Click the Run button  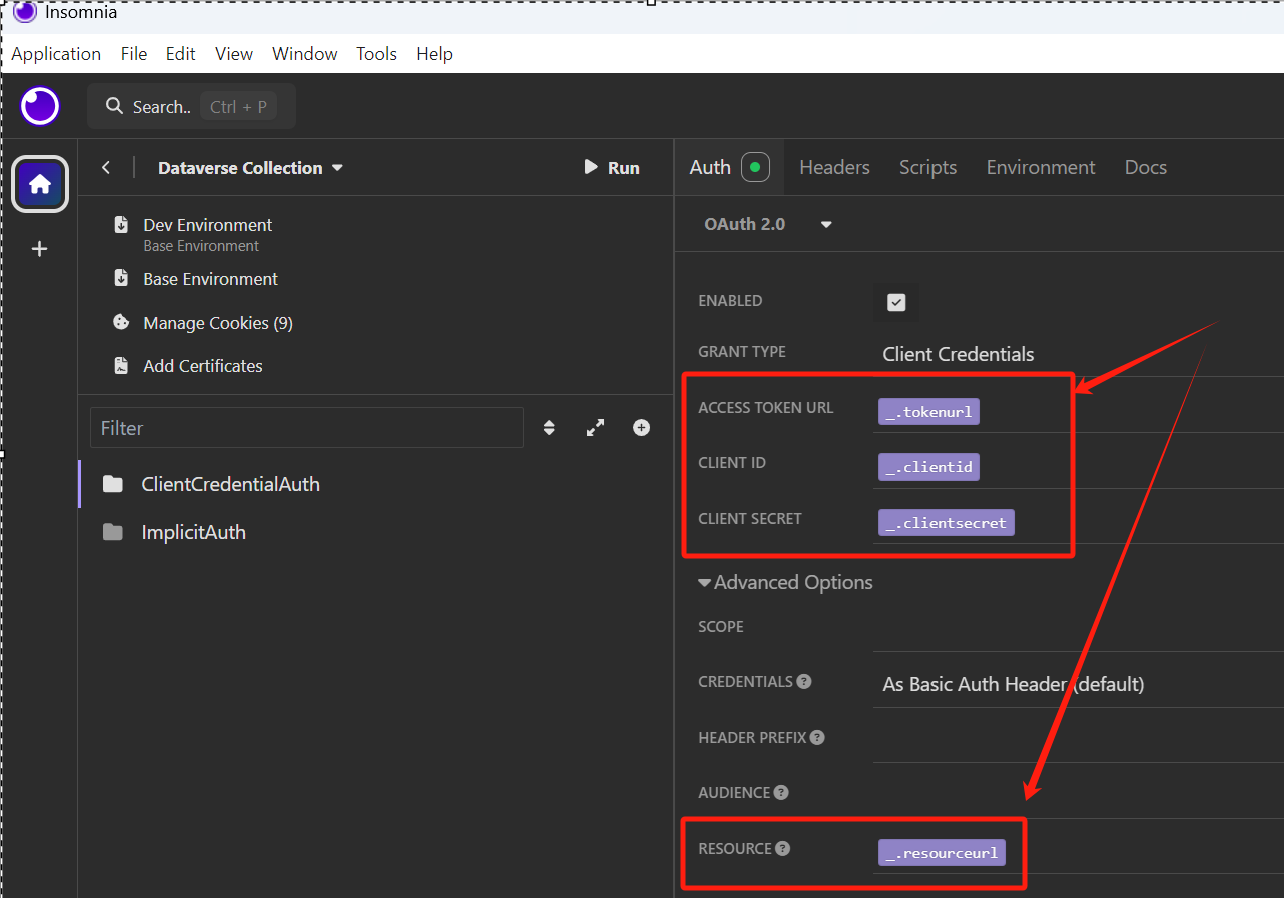(x=612, y=168)
